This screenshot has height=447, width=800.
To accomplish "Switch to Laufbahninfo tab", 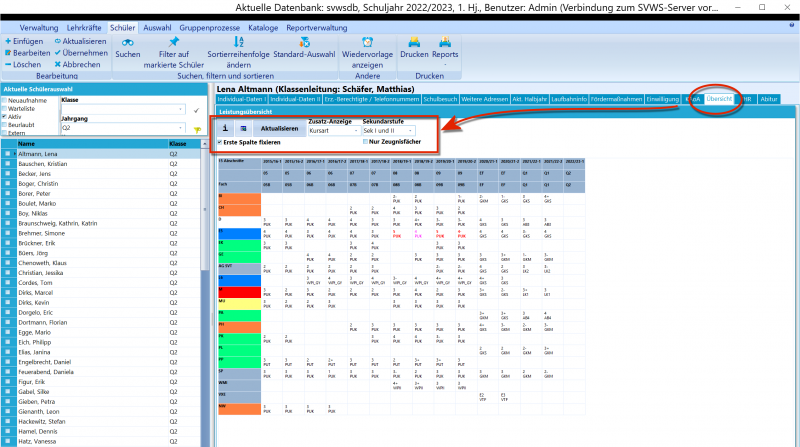I will coord(569,99).
